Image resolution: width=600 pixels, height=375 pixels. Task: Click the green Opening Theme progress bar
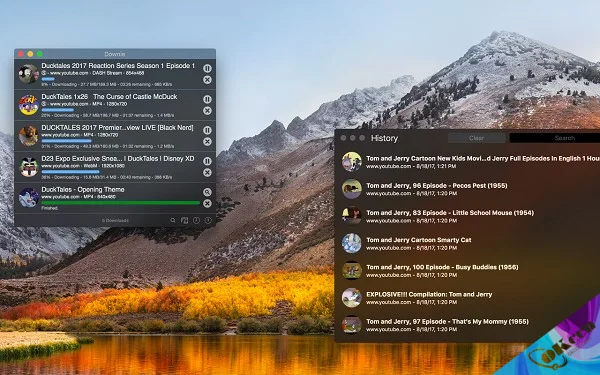pos(121,203)
